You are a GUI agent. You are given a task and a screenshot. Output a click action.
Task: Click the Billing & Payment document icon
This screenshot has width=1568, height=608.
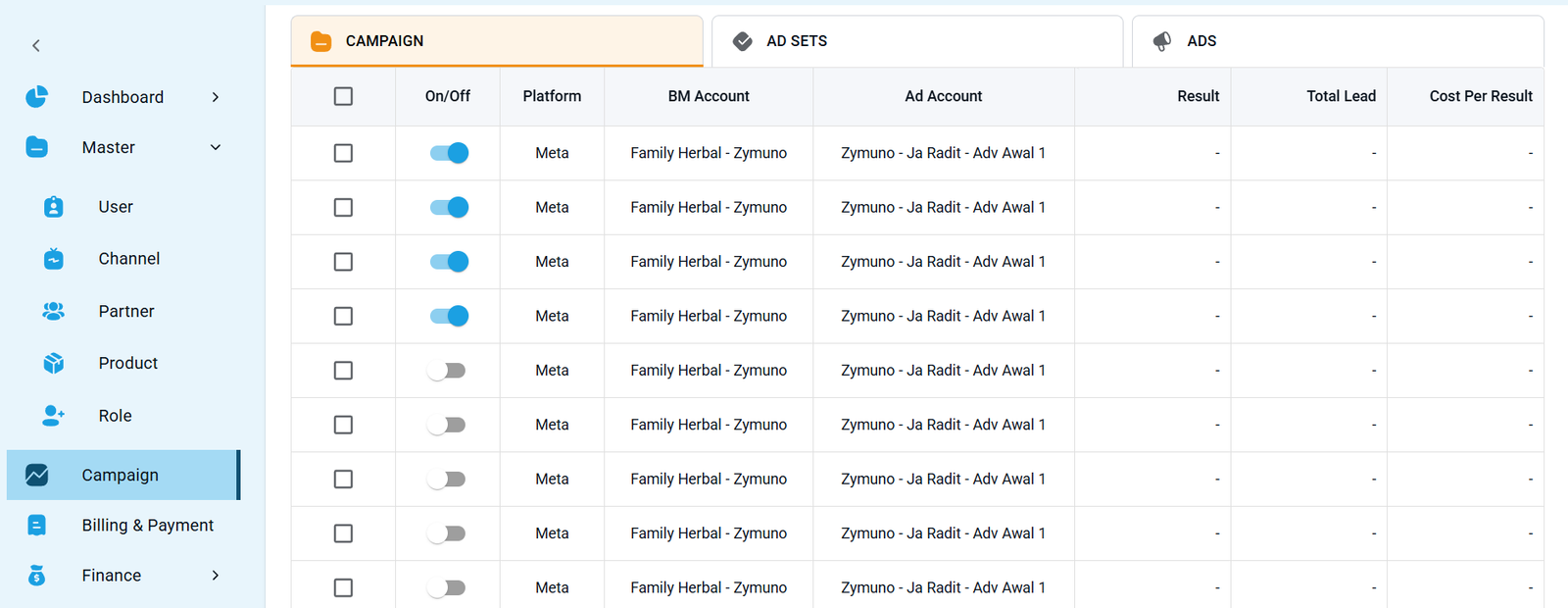(x=36, y=526)
